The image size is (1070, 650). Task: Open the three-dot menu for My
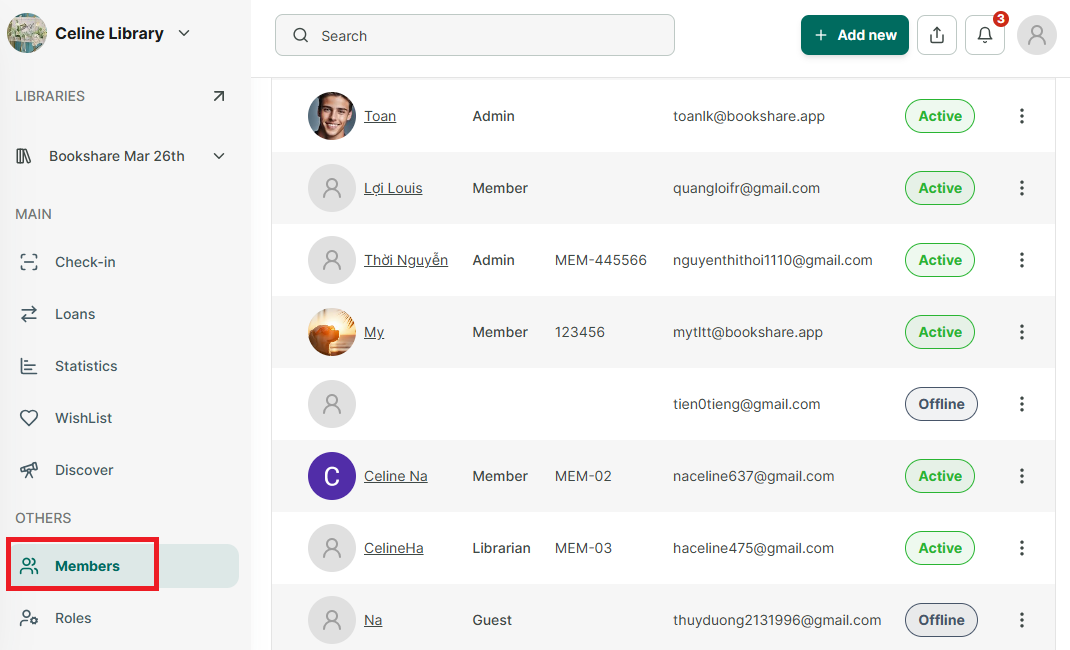[1022, 332]
